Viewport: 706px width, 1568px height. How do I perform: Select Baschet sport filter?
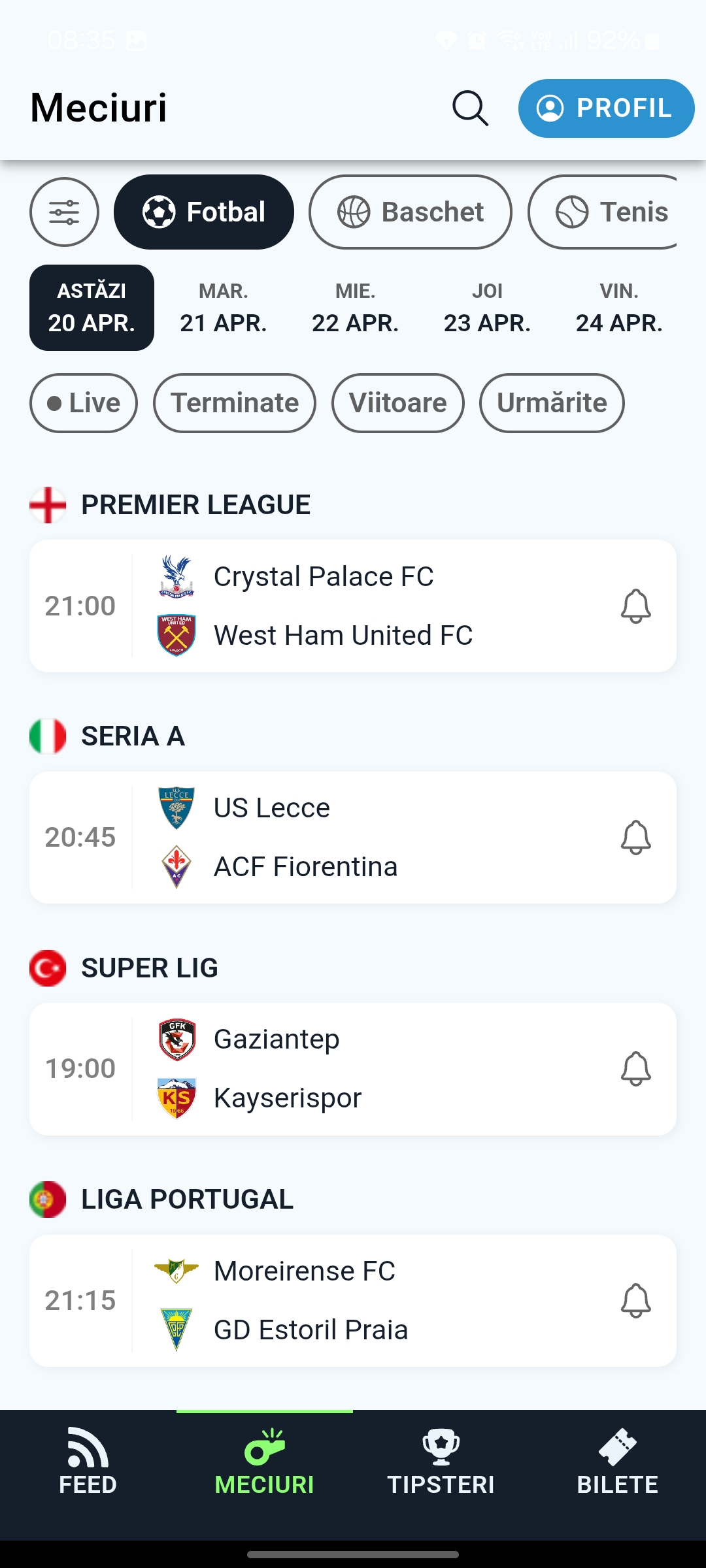pos(410,212)
